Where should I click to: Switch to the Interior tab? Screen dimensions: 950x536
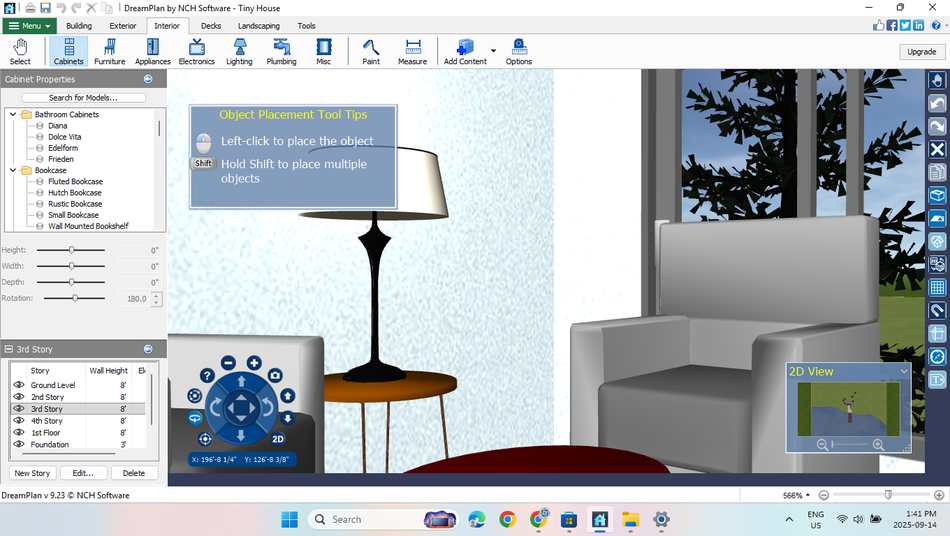(167, 26)
